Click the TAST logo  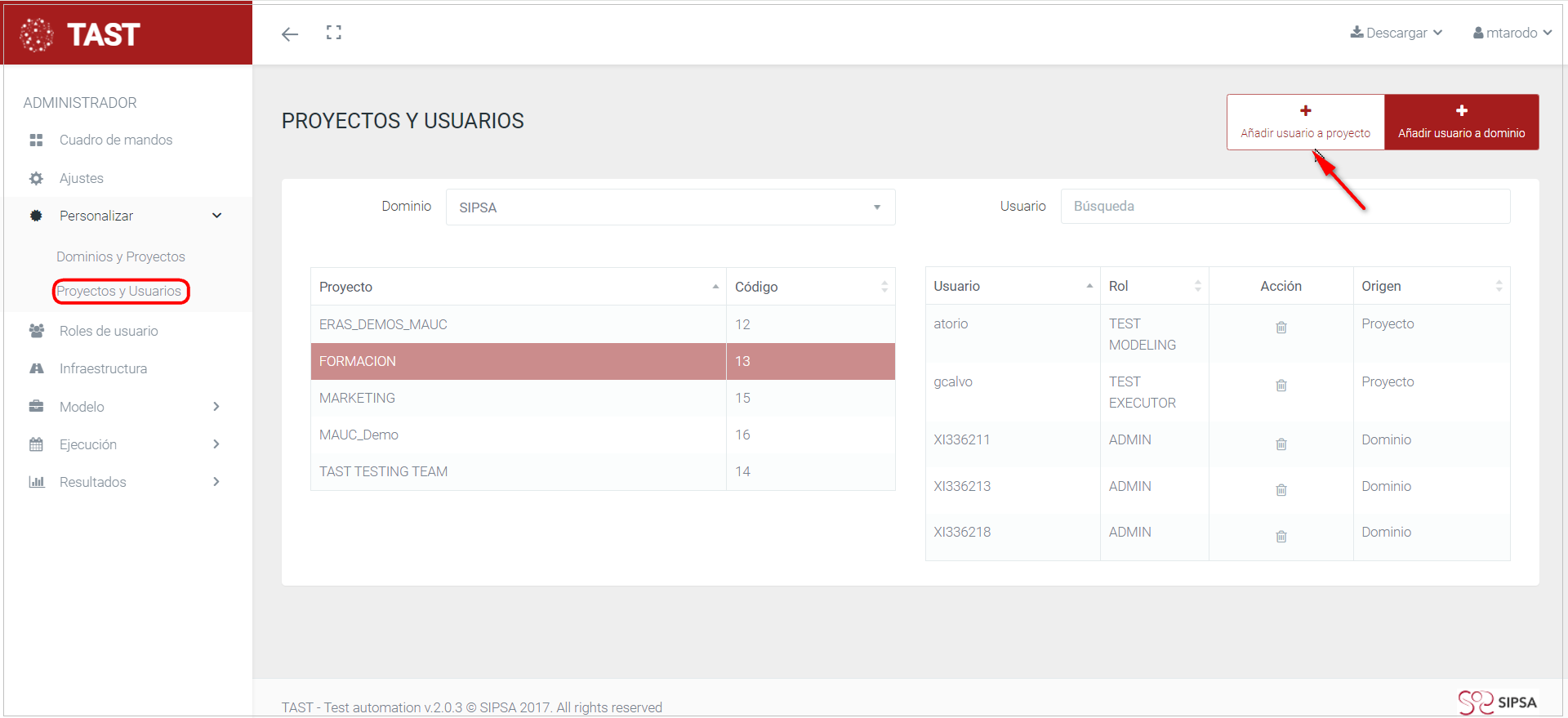pos(82,34)
